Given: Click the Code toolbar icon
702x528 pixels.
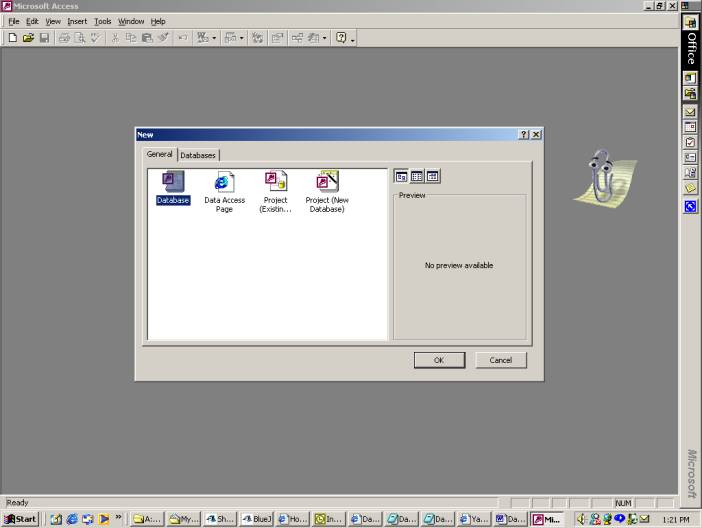Looking at the screenshot, I should coord(257,38).
